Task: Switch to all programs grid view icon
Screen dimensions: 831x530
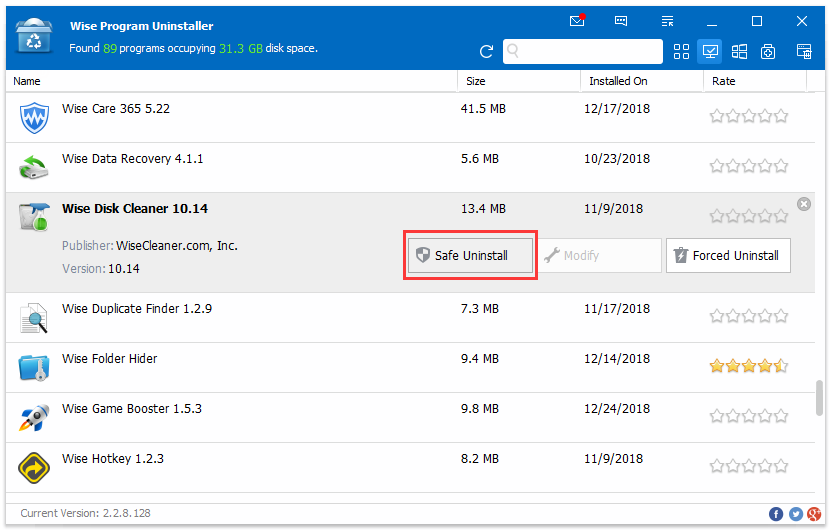Action: (x=681, y=51)
